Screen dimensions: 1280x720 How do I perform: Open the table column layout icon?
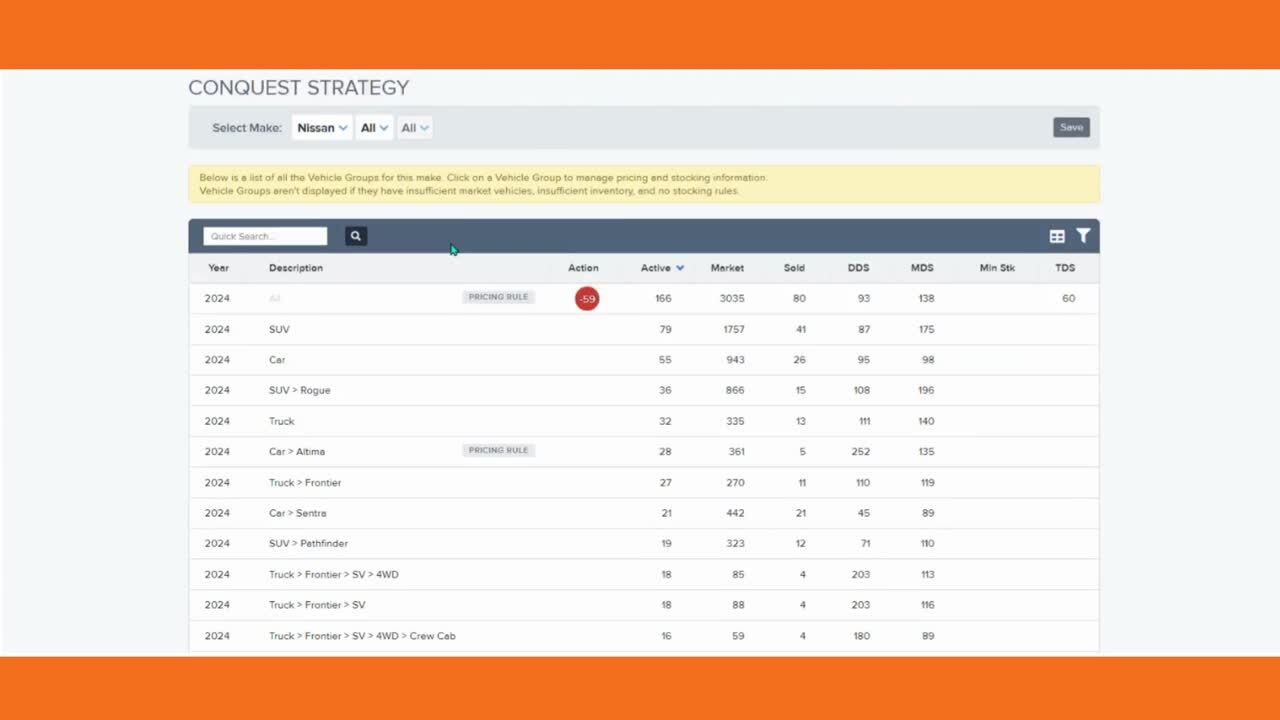pyautogui.click(x=1057, y=236)
